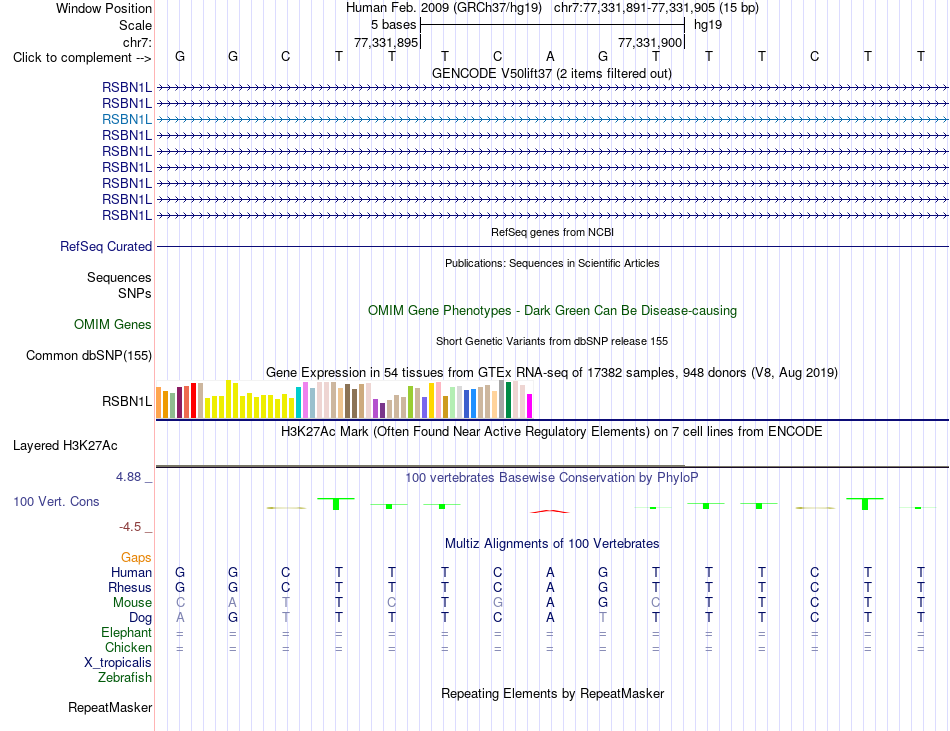Click the X_tropicalis species label
The width and height of the screenshot is (950, 731).
click(118, 663)
